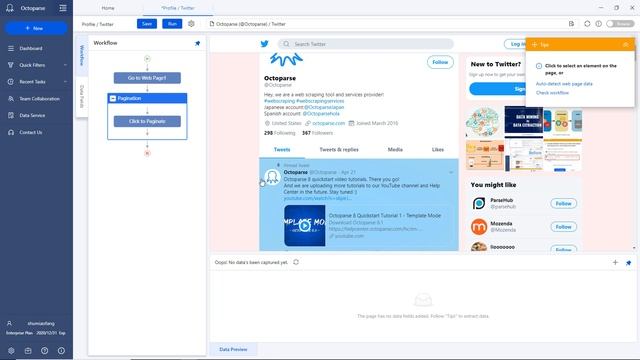Open the Tweets & replies tab
The height and width of the screenshot is (360, 640).
coord(339,149)
